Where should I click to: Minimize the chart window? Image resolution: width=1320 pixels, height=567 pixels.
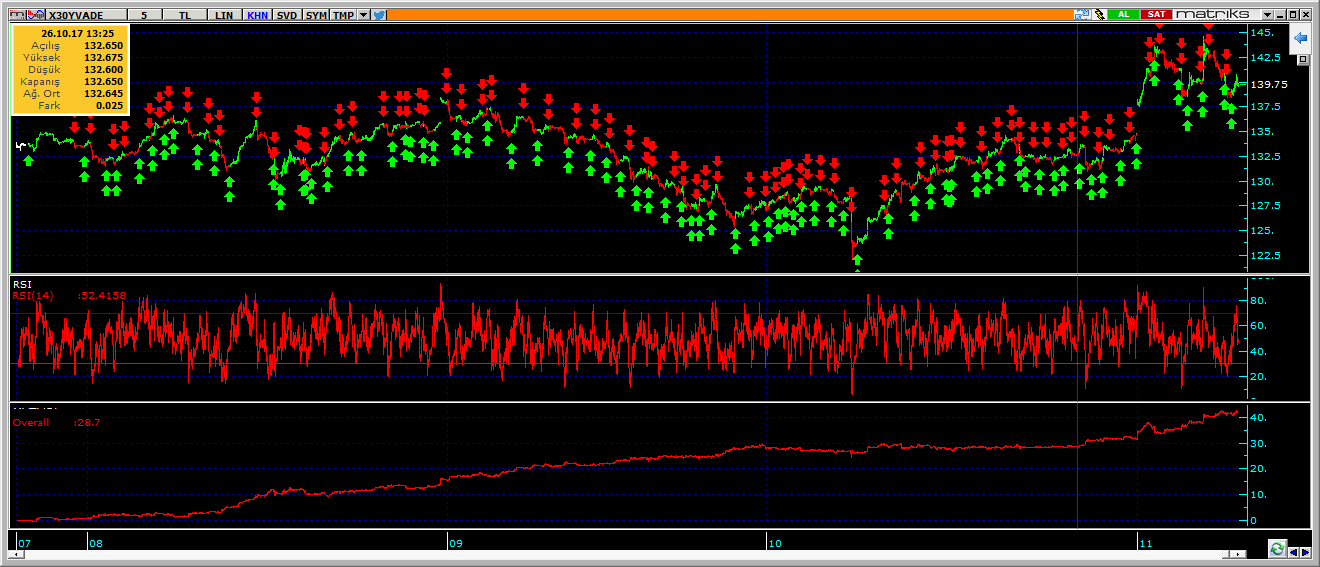(x=1281, y=15)
